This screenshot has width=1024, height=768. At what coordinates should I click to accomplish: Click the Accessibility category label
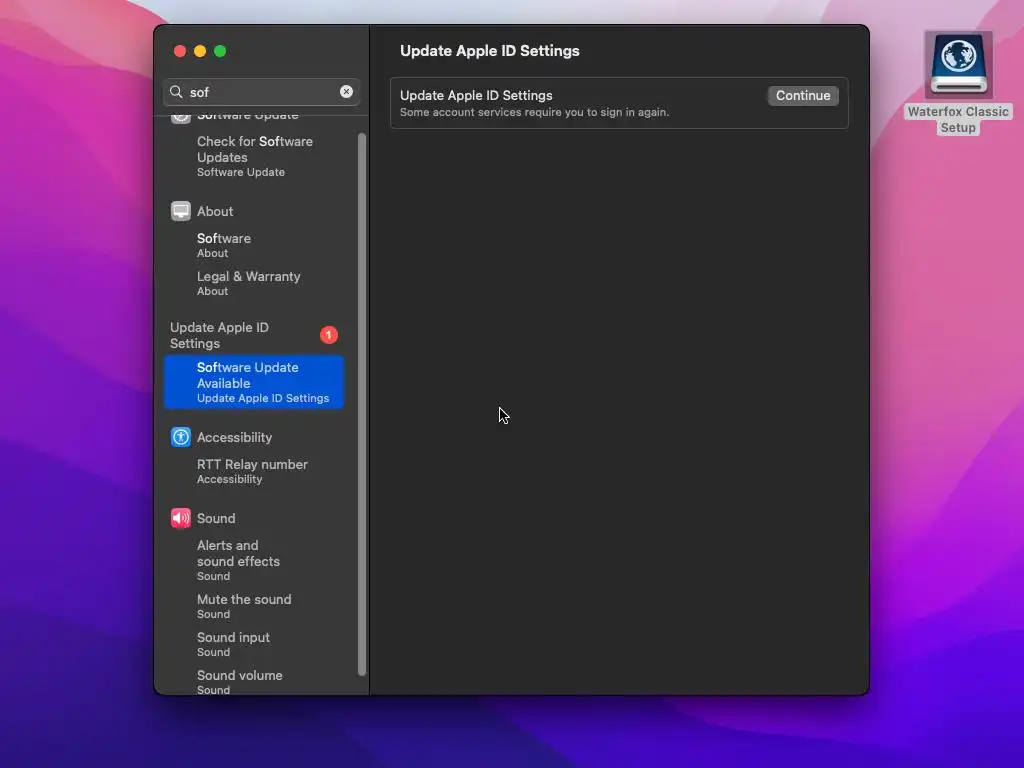click(x=234, y=437)
